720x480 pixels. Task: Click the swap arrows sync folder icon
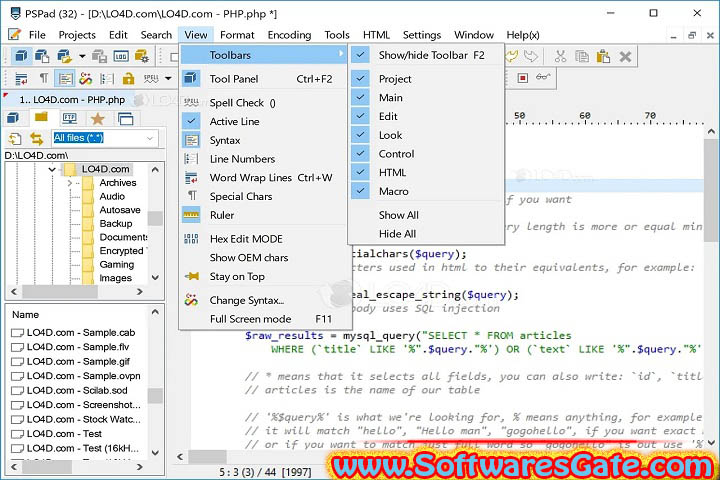tap(36, 138)
